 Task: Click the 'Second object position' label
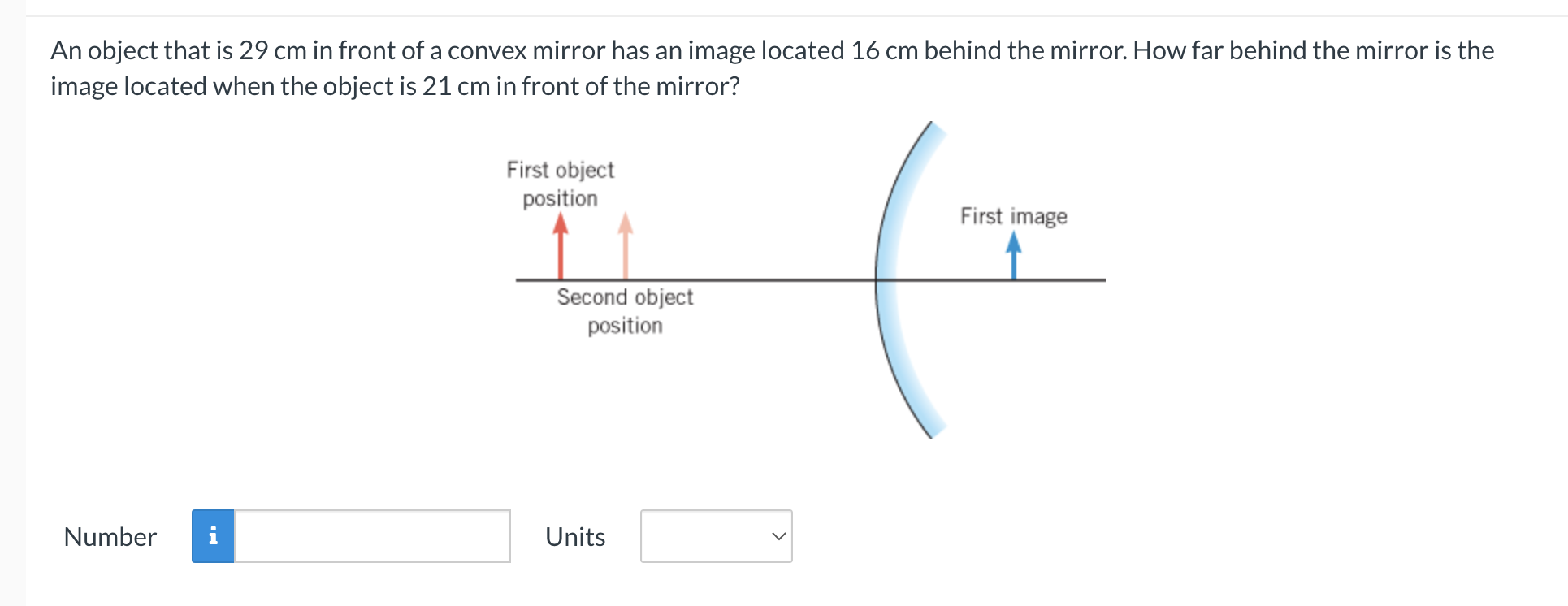625,311
